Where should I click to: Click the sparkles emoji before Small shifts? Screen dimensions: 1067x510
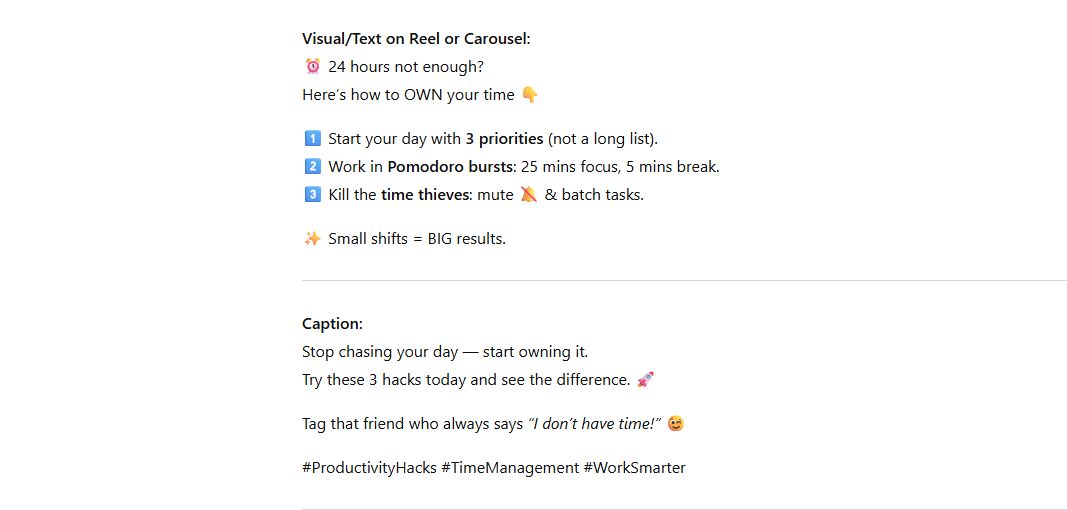pyautogui.click(x=312, y=239)
